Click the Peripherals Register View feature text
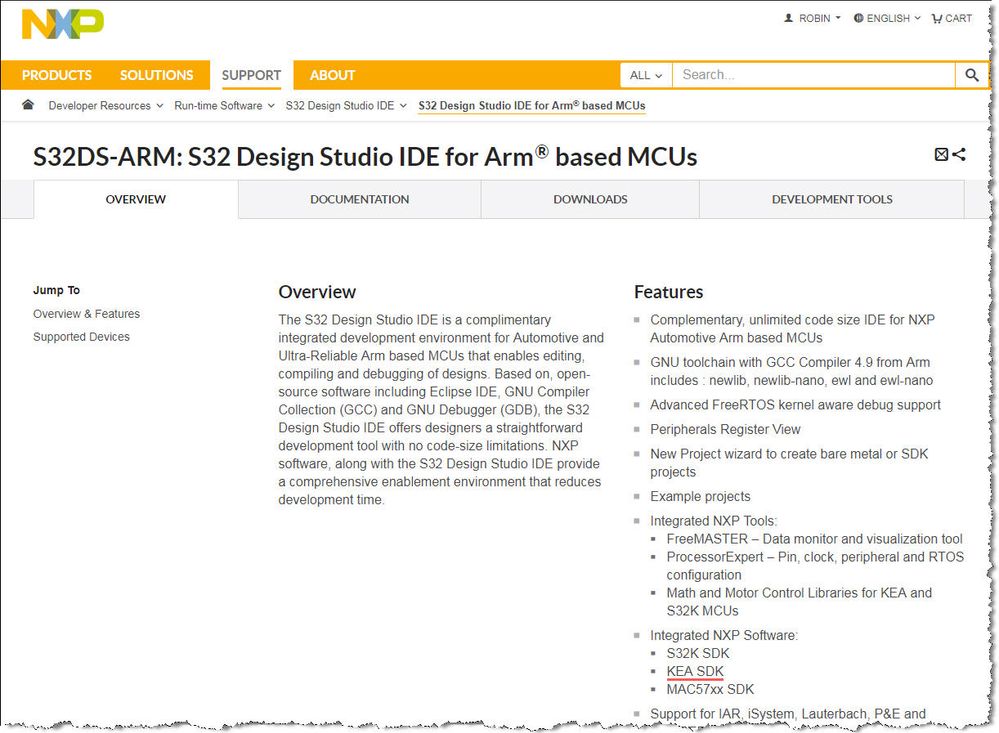999x733 pixels. 725,430
